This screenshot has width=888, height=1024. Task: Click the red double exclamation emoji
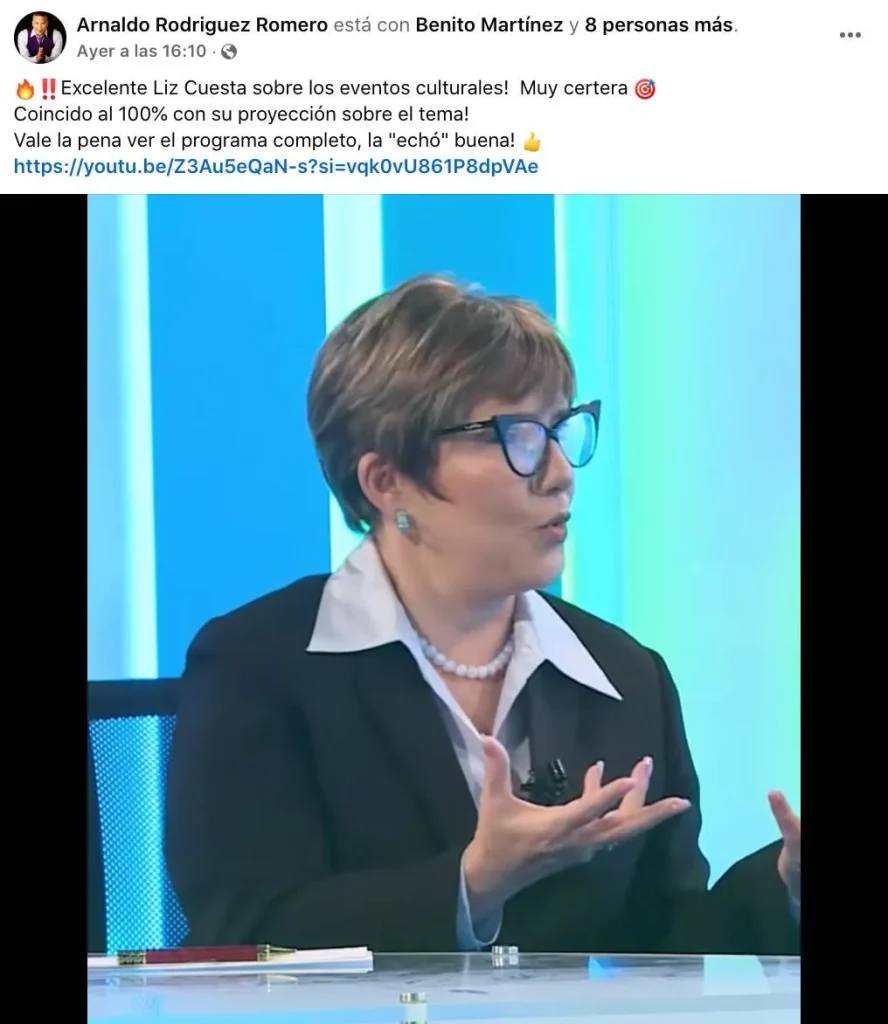48,88
